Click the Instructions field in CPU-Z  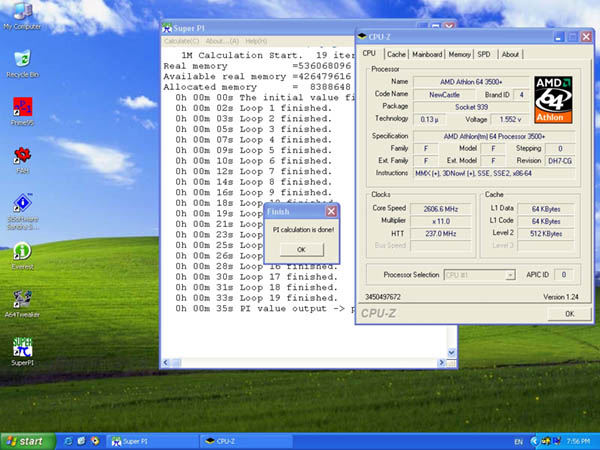pos(494,173)
